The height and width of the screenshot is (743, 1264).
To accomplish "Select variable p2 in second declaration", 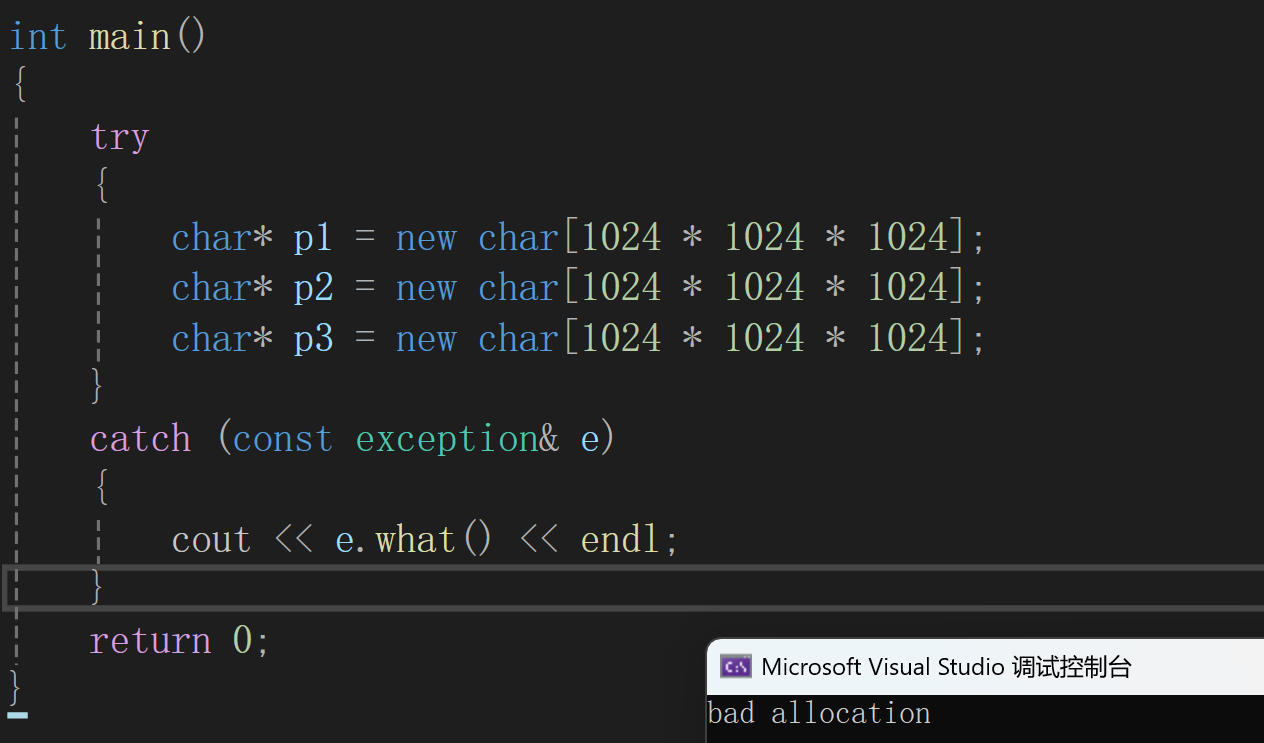I will (313, 288).
